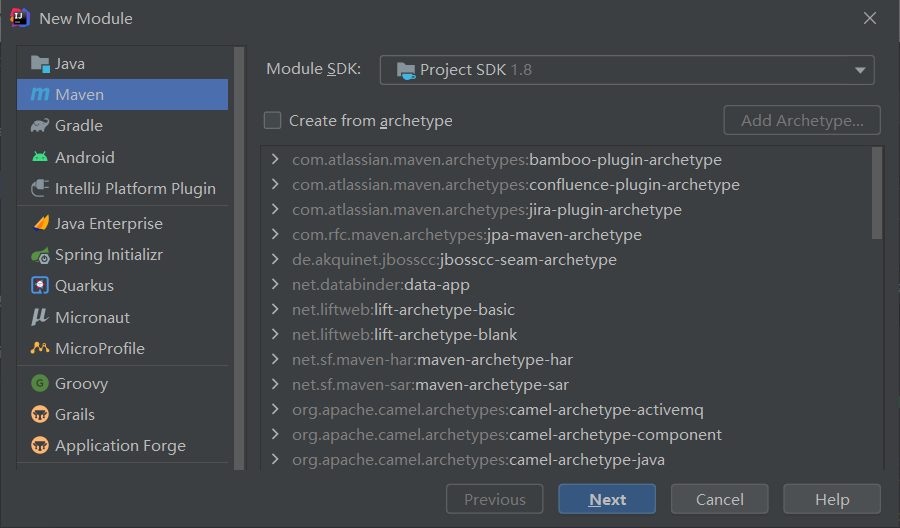
Task: Click the module type list scrollbar
Action: (239, 258)
